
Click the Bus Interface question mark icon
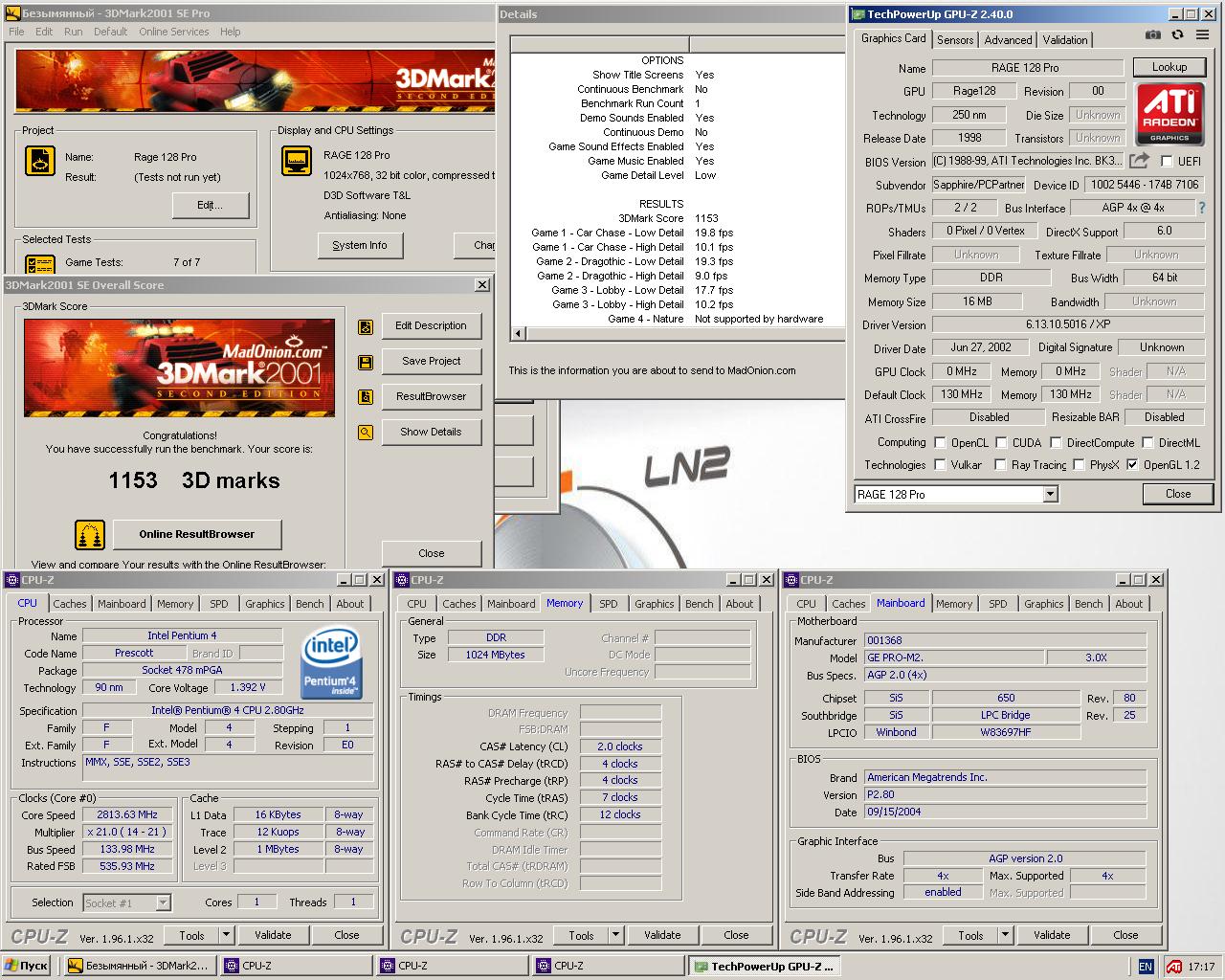[x=1202, y=208]
